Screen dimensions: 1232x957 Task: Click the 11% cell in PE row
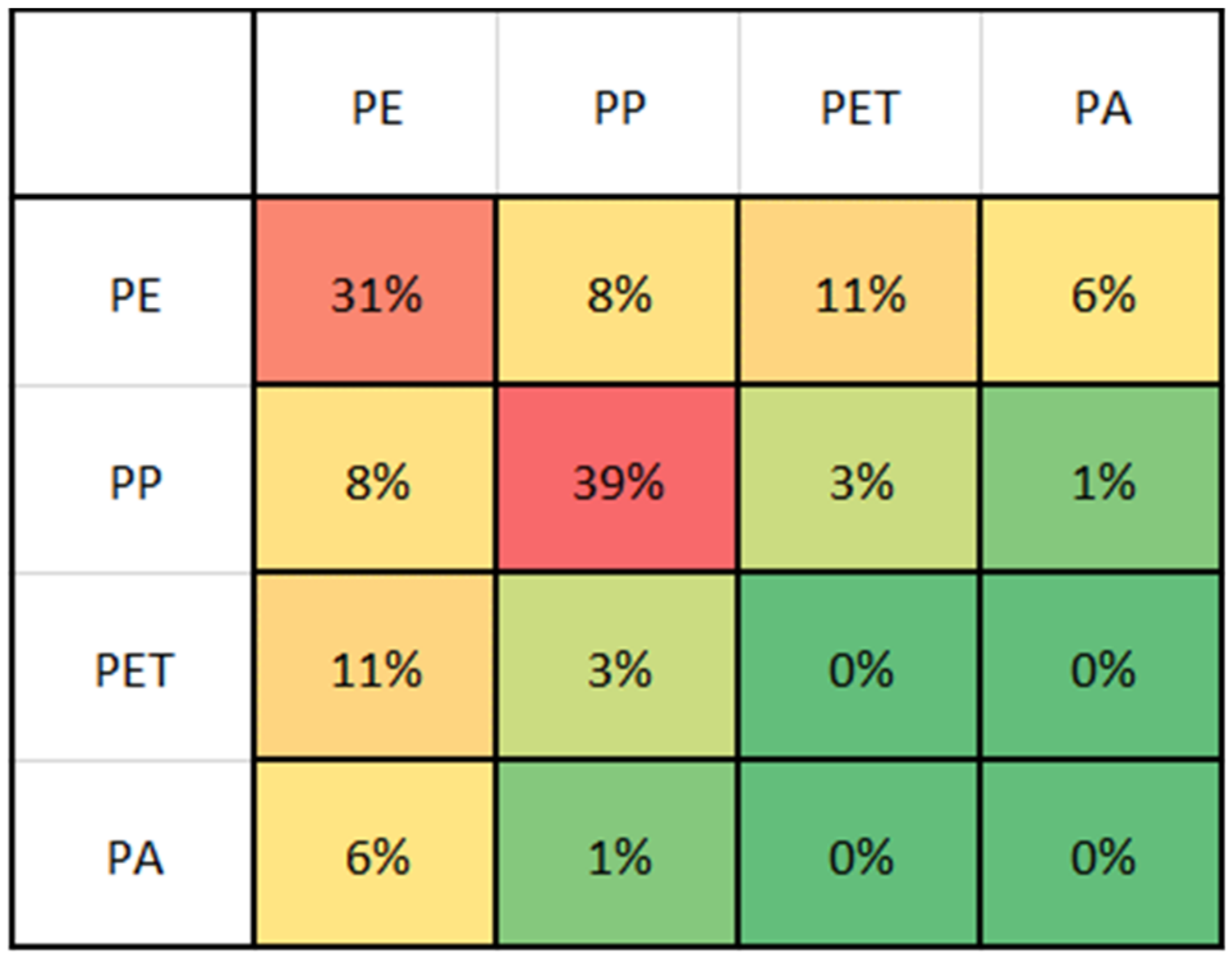(860, 295)
